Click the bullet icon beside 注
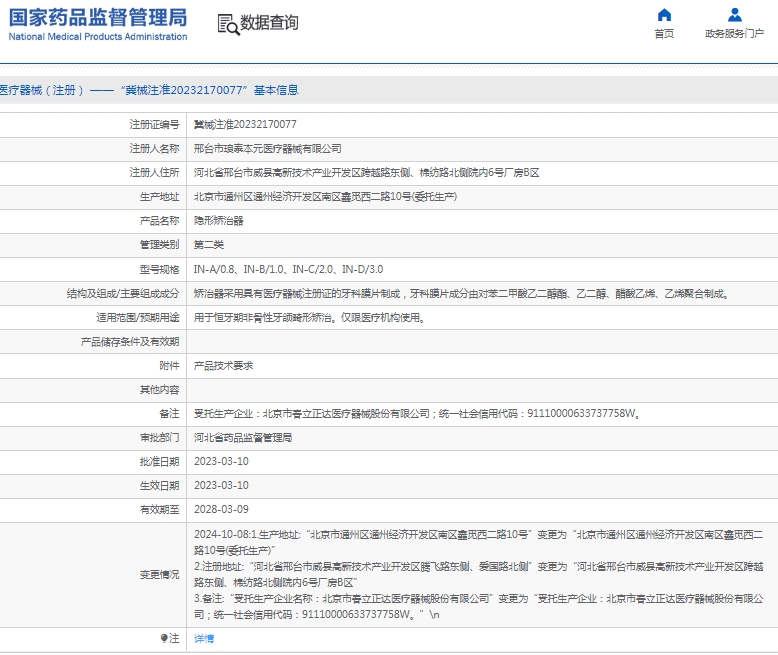 164,638
